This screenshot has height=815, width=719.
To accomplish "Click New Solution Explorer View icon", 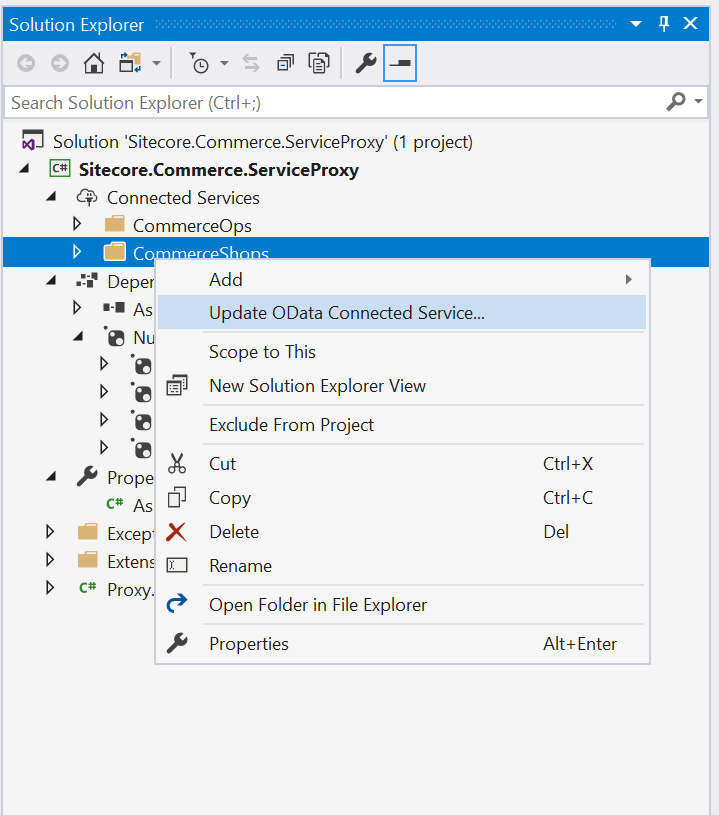I will point(177,386).
